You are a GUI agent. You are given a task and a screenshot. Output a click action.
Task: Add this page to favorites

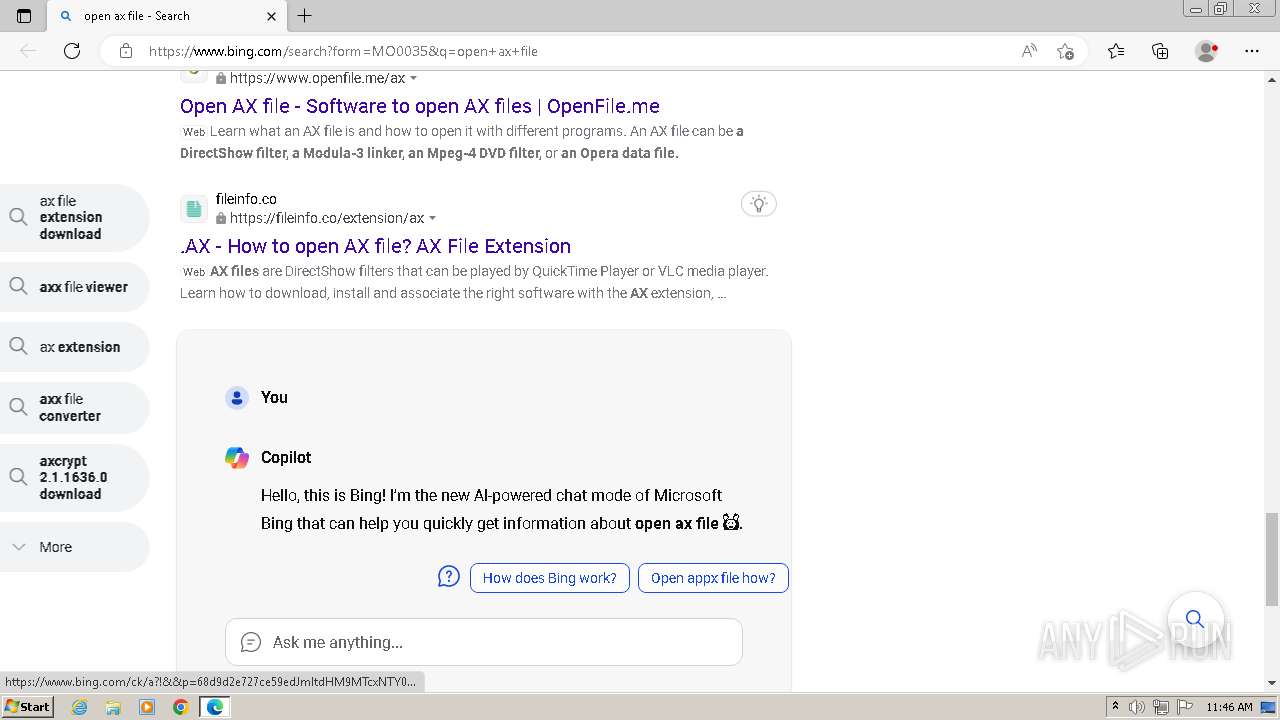(1065, 51)
